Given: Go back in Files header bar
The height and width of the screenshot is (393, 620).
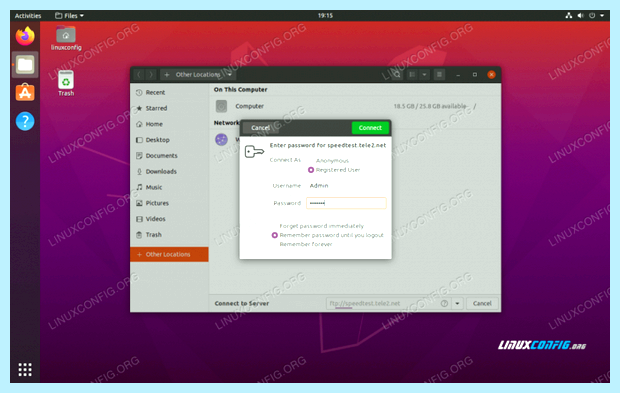Looking at the screenshot, I should tap(138, 74).
